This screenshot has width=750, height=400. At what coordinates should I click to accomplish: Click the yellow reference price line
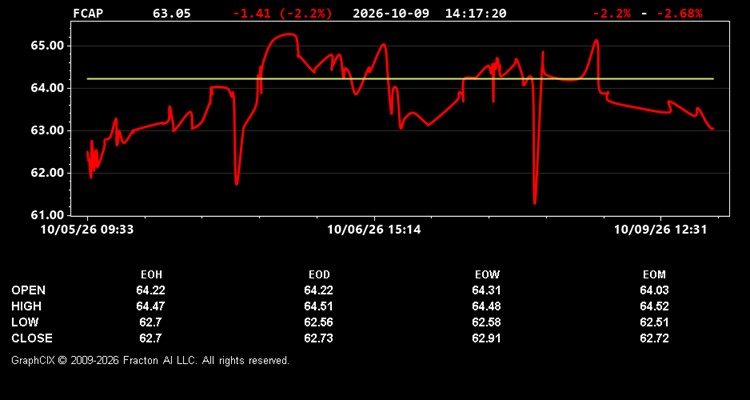tap(400, 78)
